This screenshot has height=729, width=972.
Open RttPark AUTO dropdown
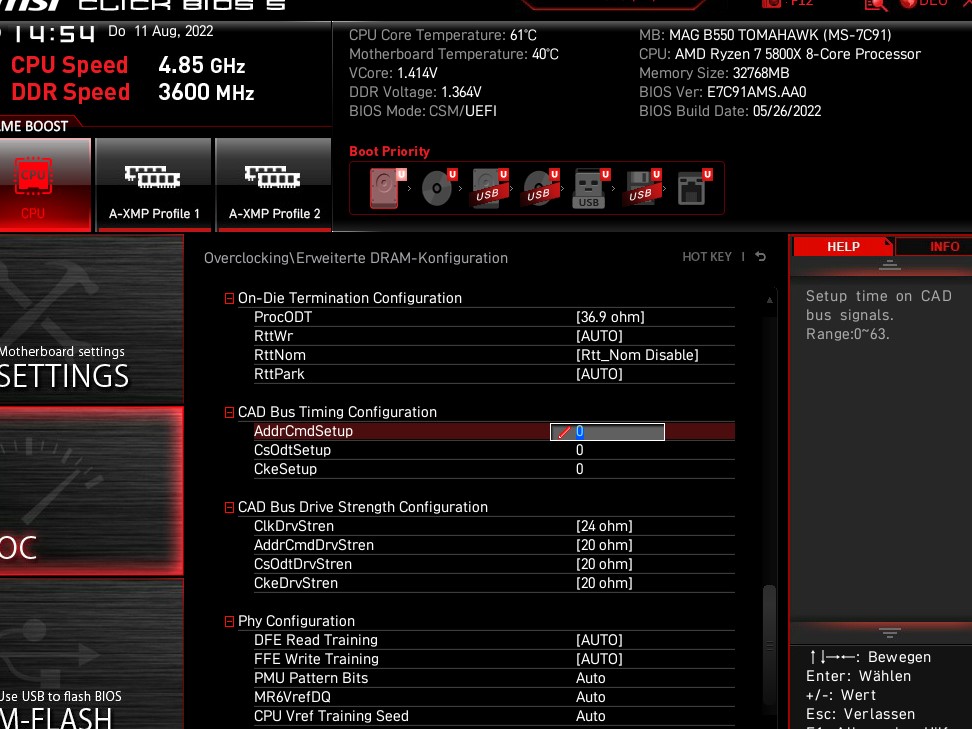tap(599, 374)
